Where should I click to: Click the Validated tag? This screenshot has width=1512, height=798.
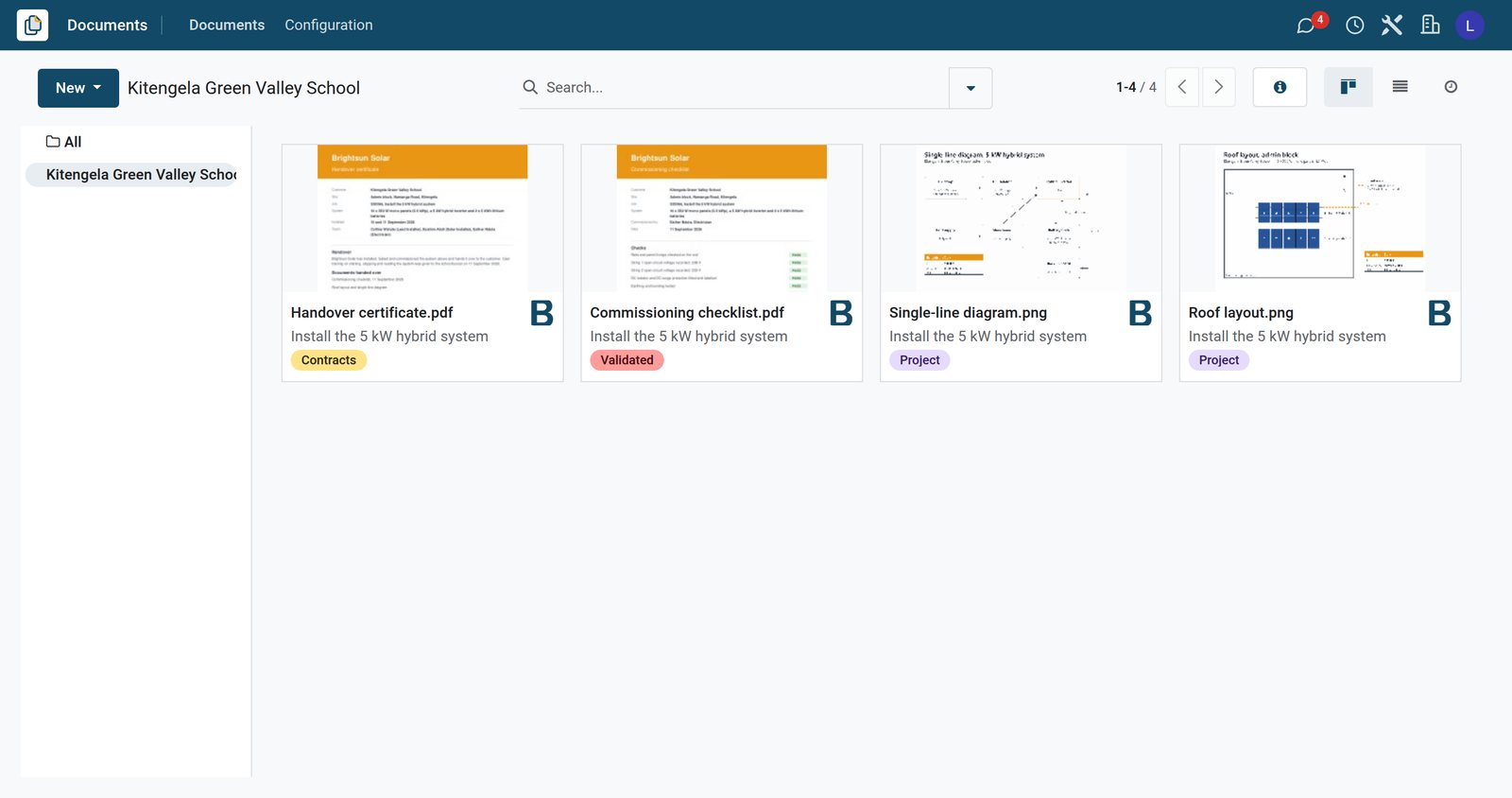click(x=627, y=360)
